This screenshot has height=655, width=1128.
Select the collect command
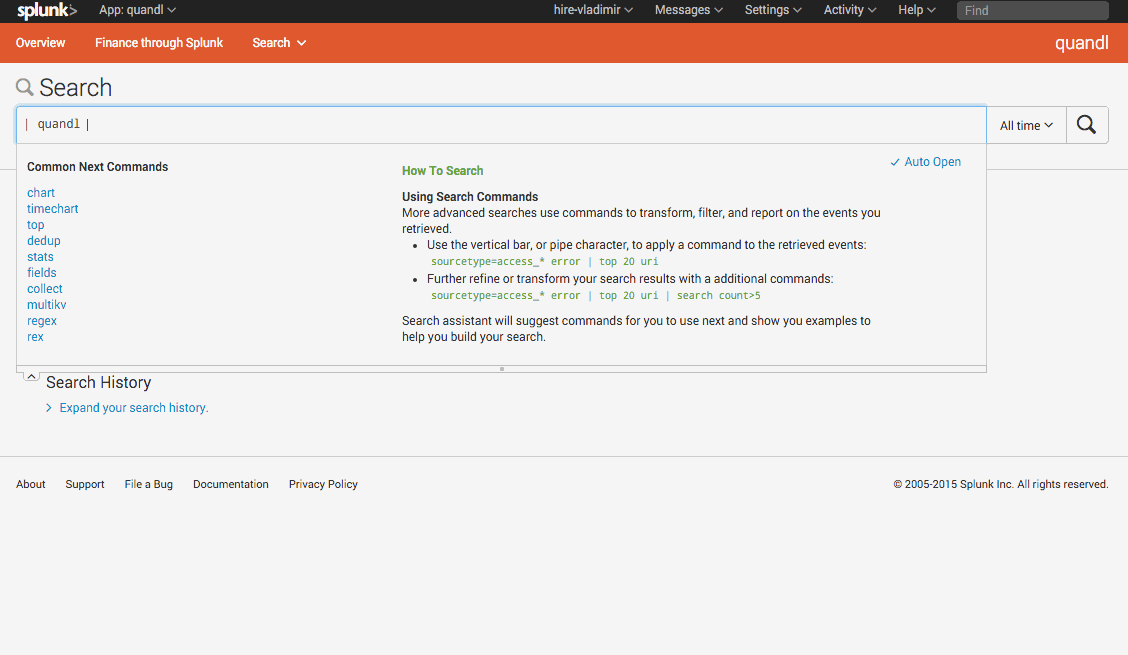pyautogui.click(x=45, y=289)
